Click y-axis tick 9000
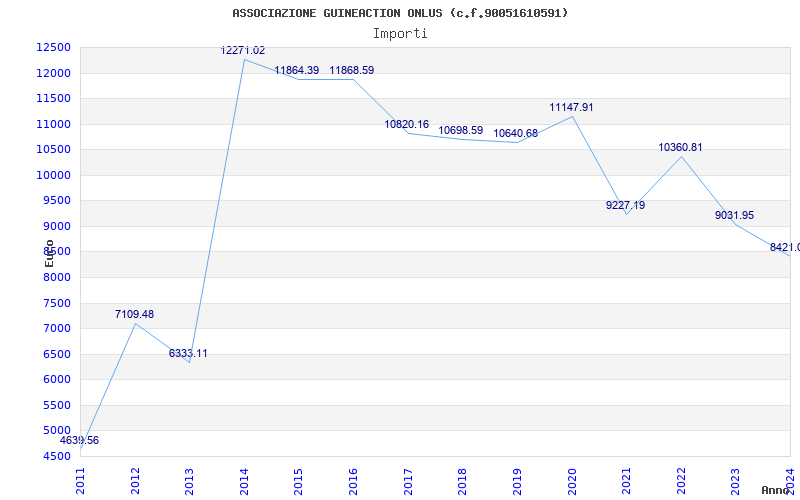This screenshot has height=500, width=800. 56,226
